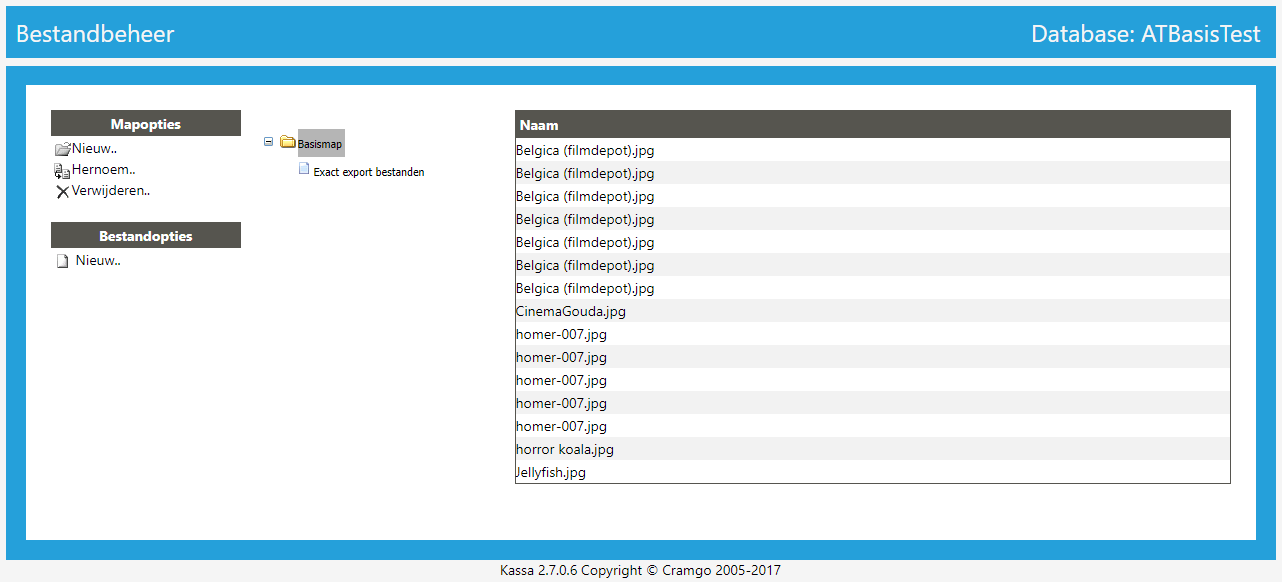Select the Jellyfish.jpg file
This screenshot has width=1282, height=582.
[x=873, y=472]
